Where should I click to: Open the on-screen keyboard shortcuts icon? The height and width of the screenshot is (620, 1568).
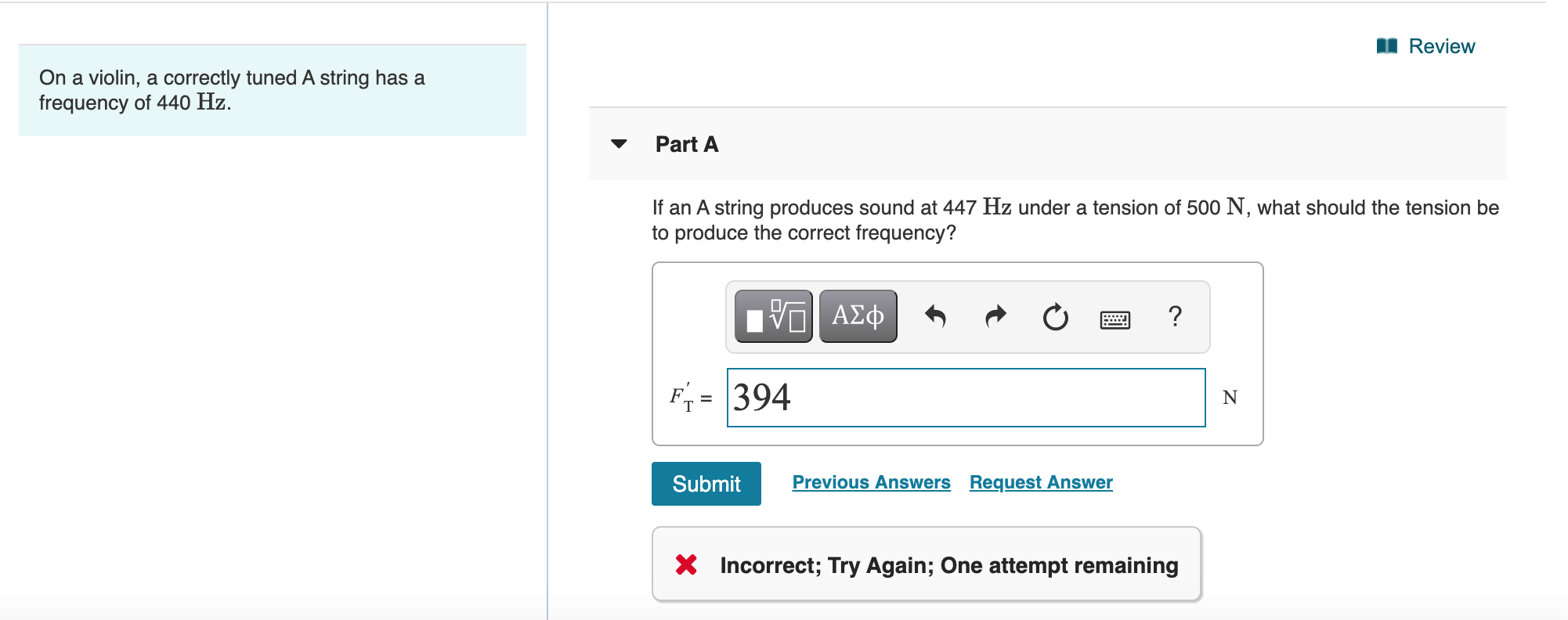click(x=1115, y=319)
